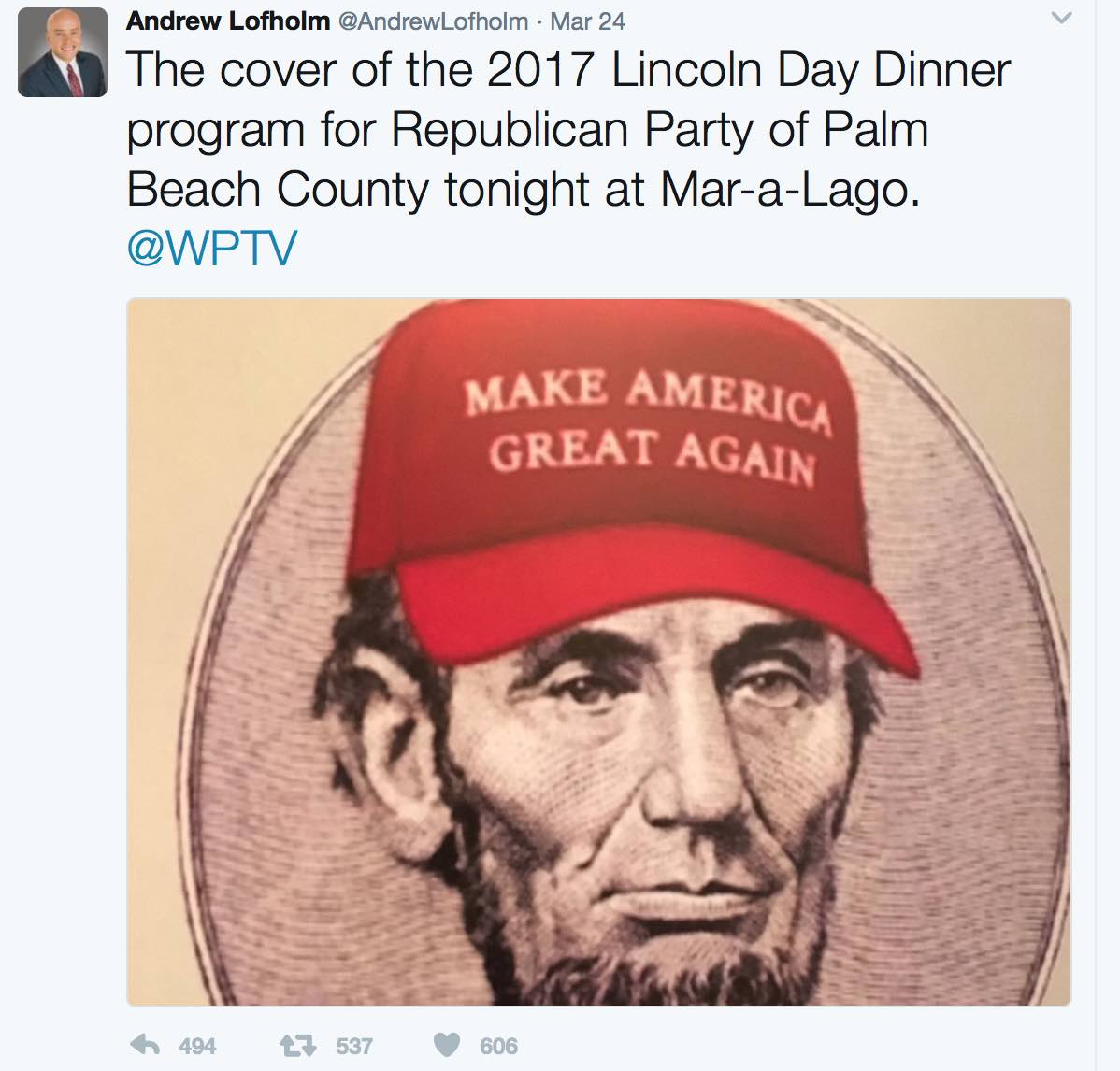Click the reply arrow icon
The width and height of the screenshot is (1120, 1071).
[x=145, y=1045]
